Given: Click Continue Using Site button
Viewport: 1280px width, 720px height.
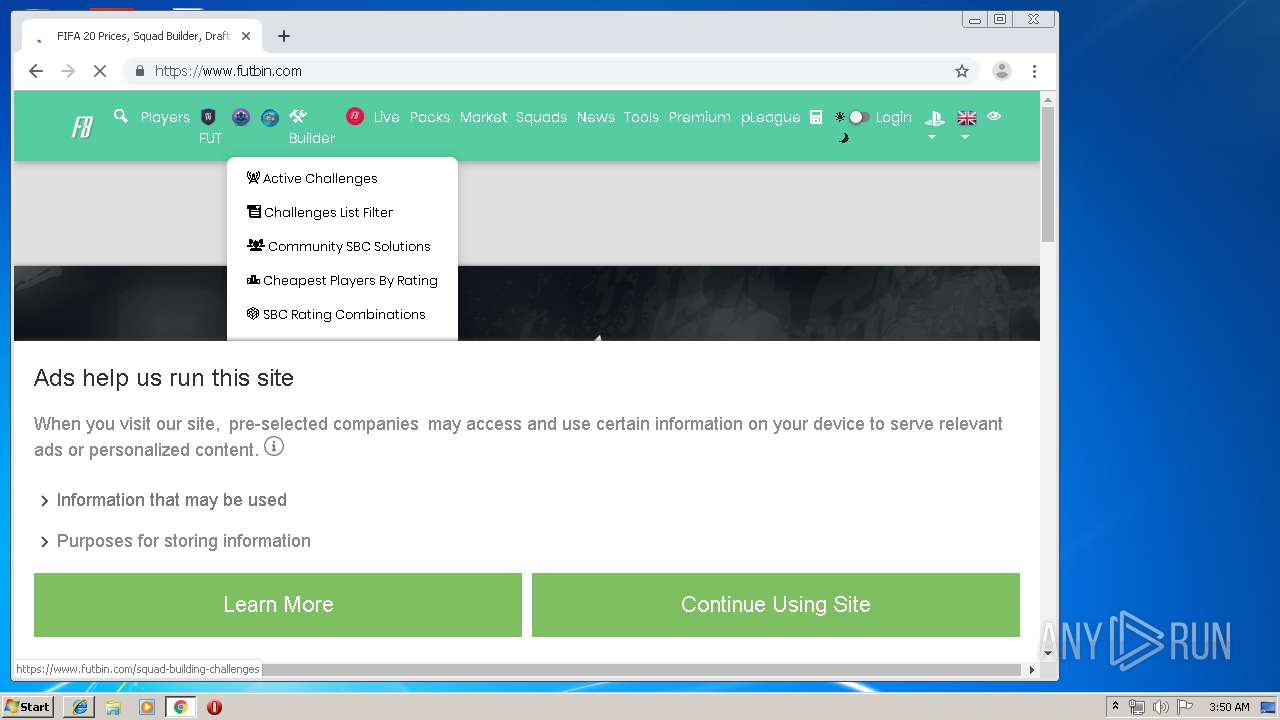Looking at the screenshot, I should [x=776, y=605].
